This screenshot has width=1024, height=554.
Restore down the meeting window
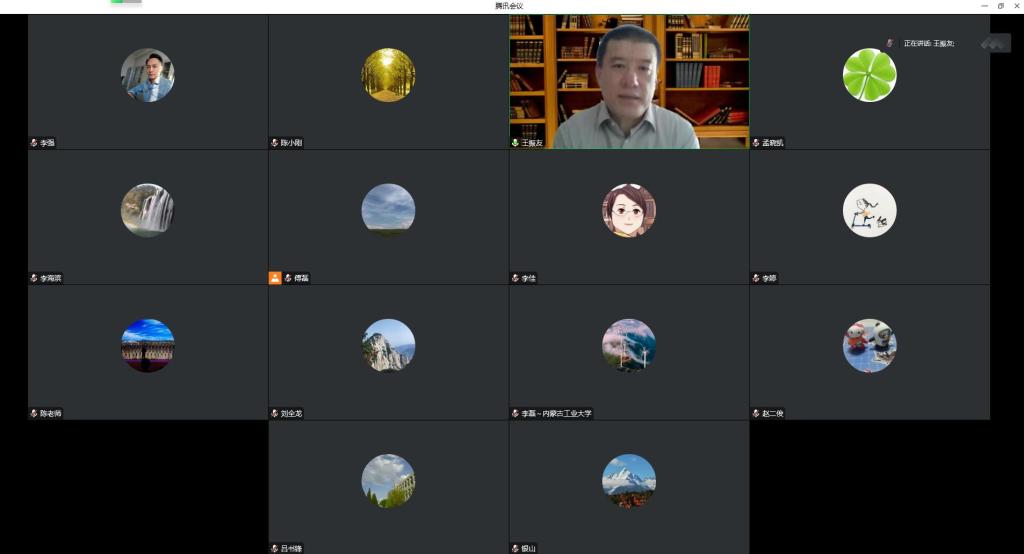click(1000, 6)
